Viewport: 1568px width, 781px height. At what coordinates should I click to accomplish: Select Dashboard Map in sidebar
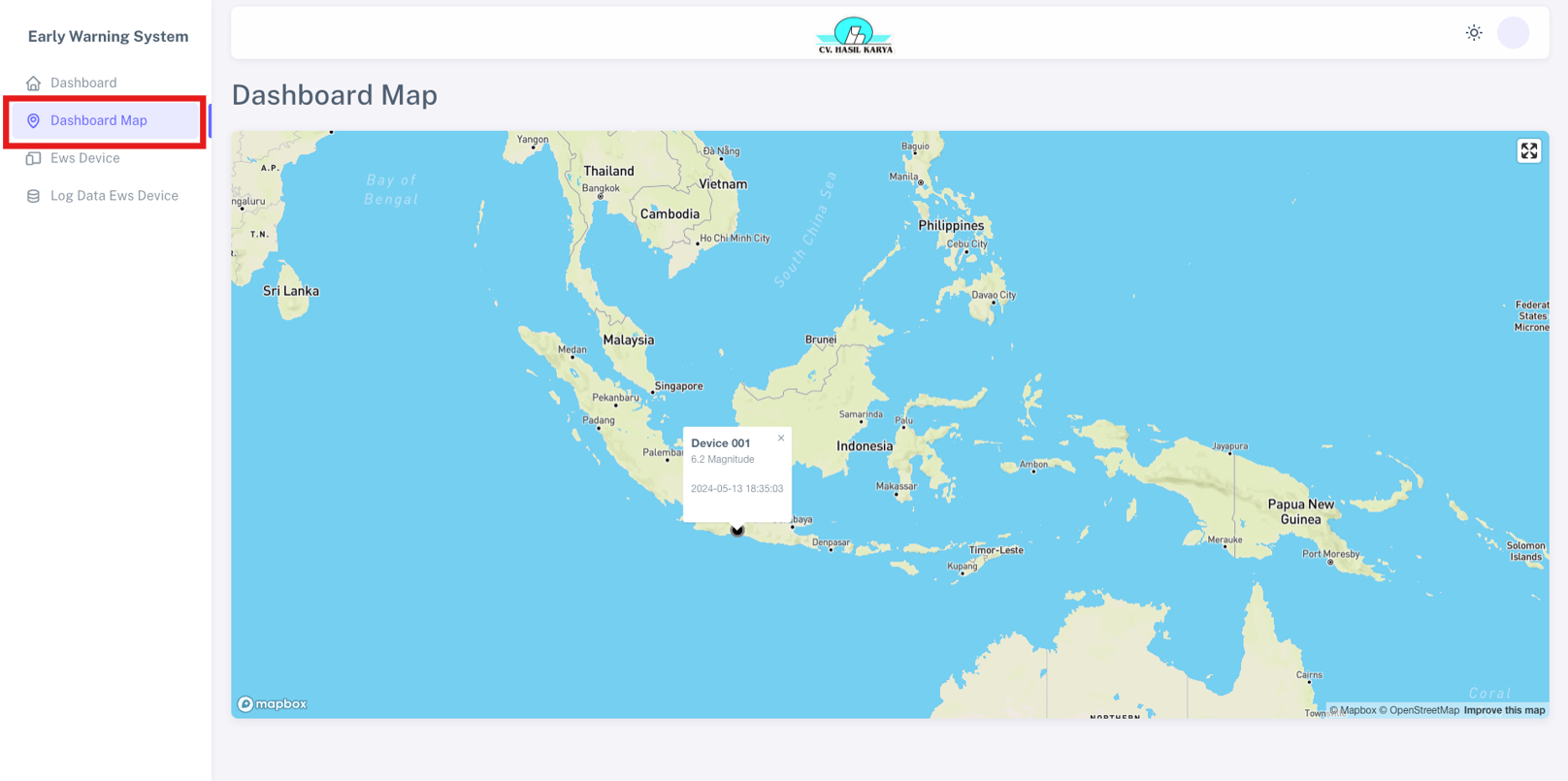[99, 121]
